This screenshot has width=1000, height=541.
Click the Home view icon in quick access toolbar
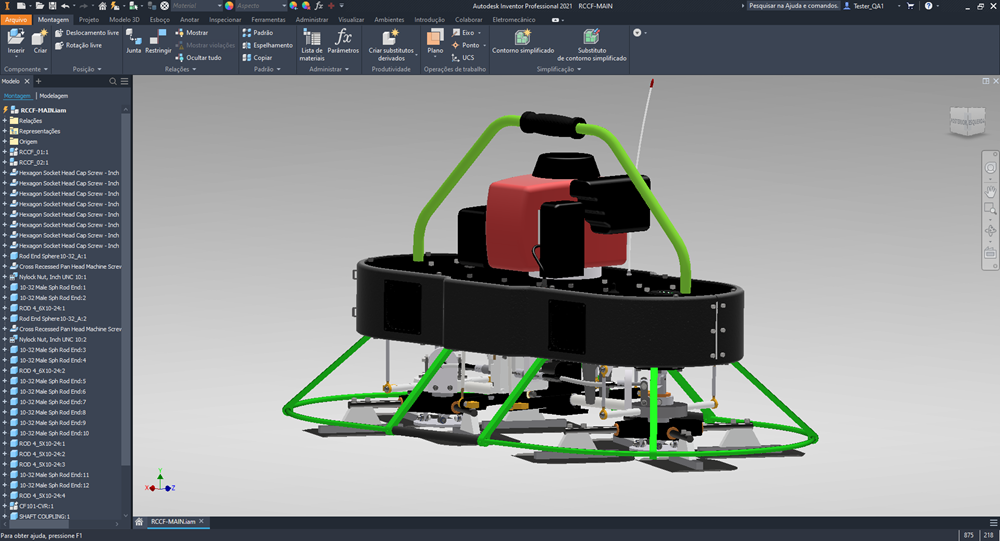click(x=102, y=6)
